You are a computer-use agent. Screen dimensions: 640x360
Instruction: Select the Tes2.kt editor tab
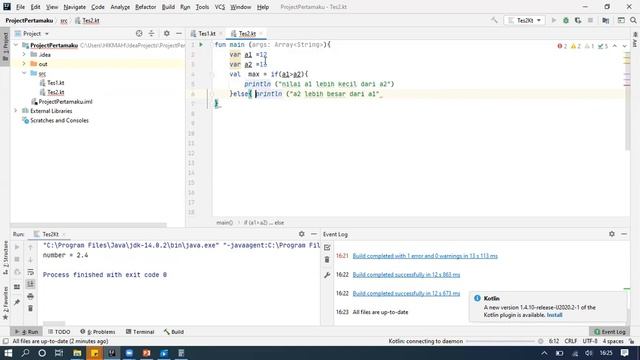247,33
